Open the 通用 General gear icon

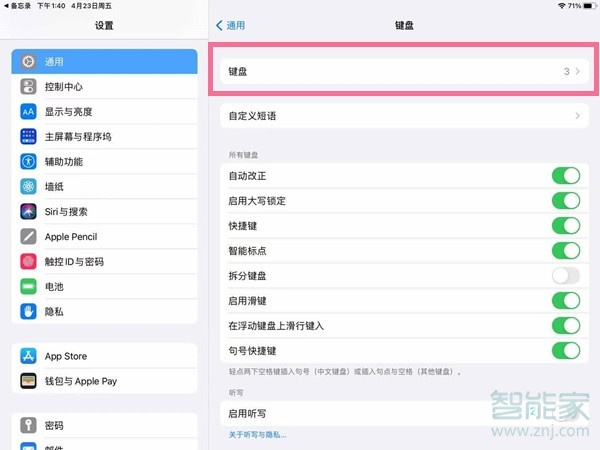(28, 61)
